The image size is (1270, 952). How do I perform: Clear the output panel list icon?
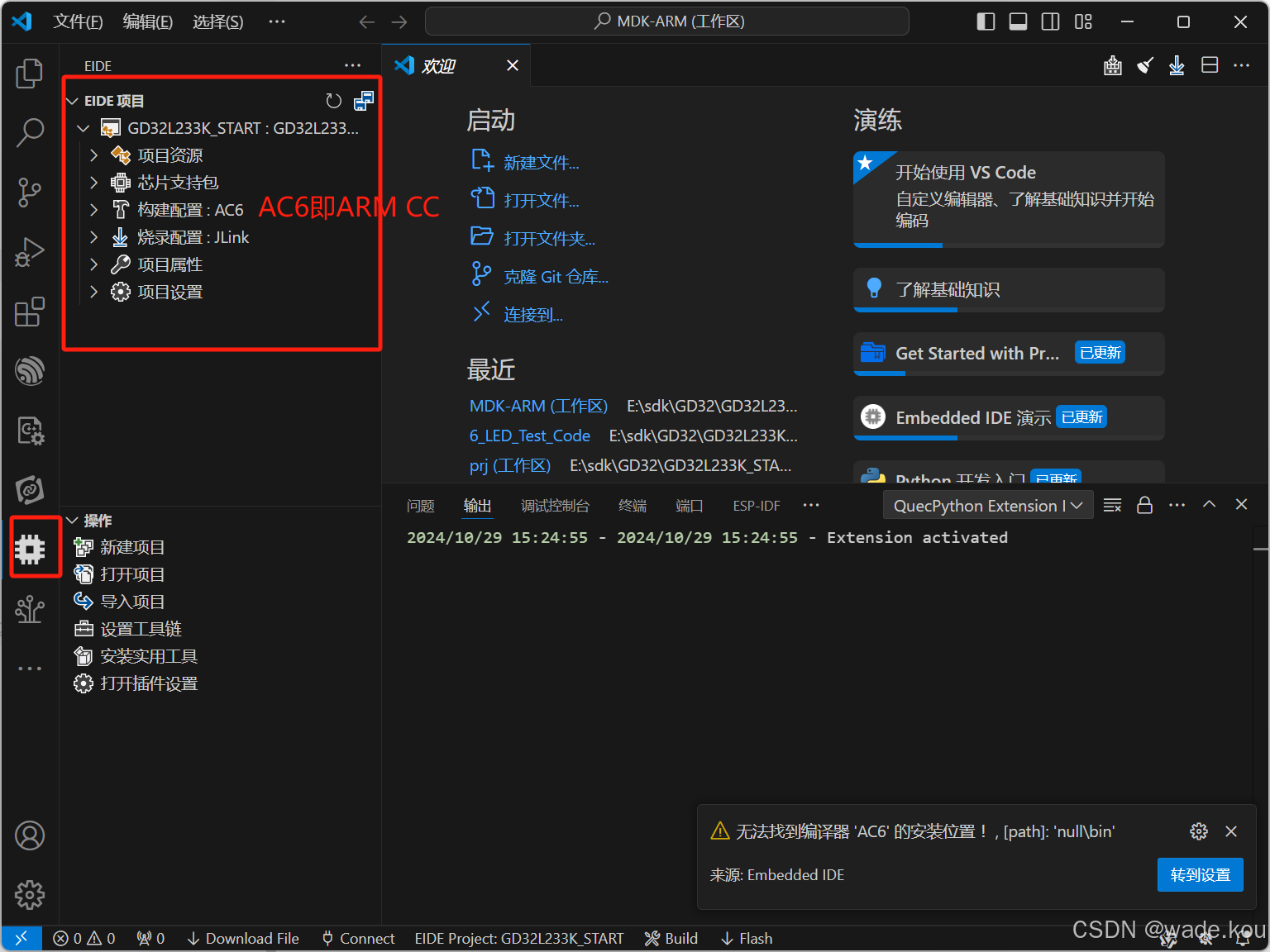point(1113,505)
